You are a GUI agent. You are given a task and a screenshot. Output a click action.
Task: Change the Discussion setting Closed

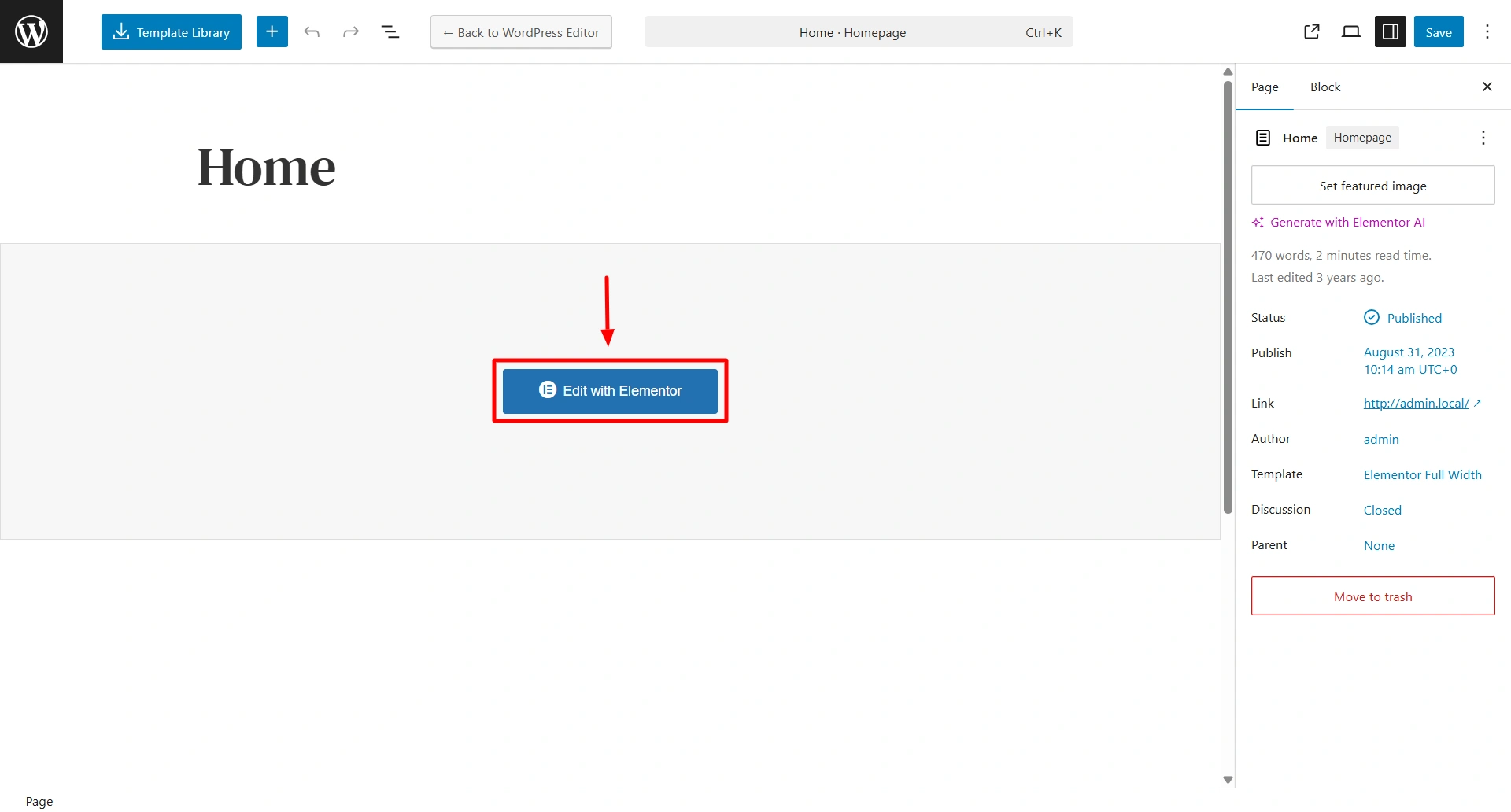click(1383, 510)
